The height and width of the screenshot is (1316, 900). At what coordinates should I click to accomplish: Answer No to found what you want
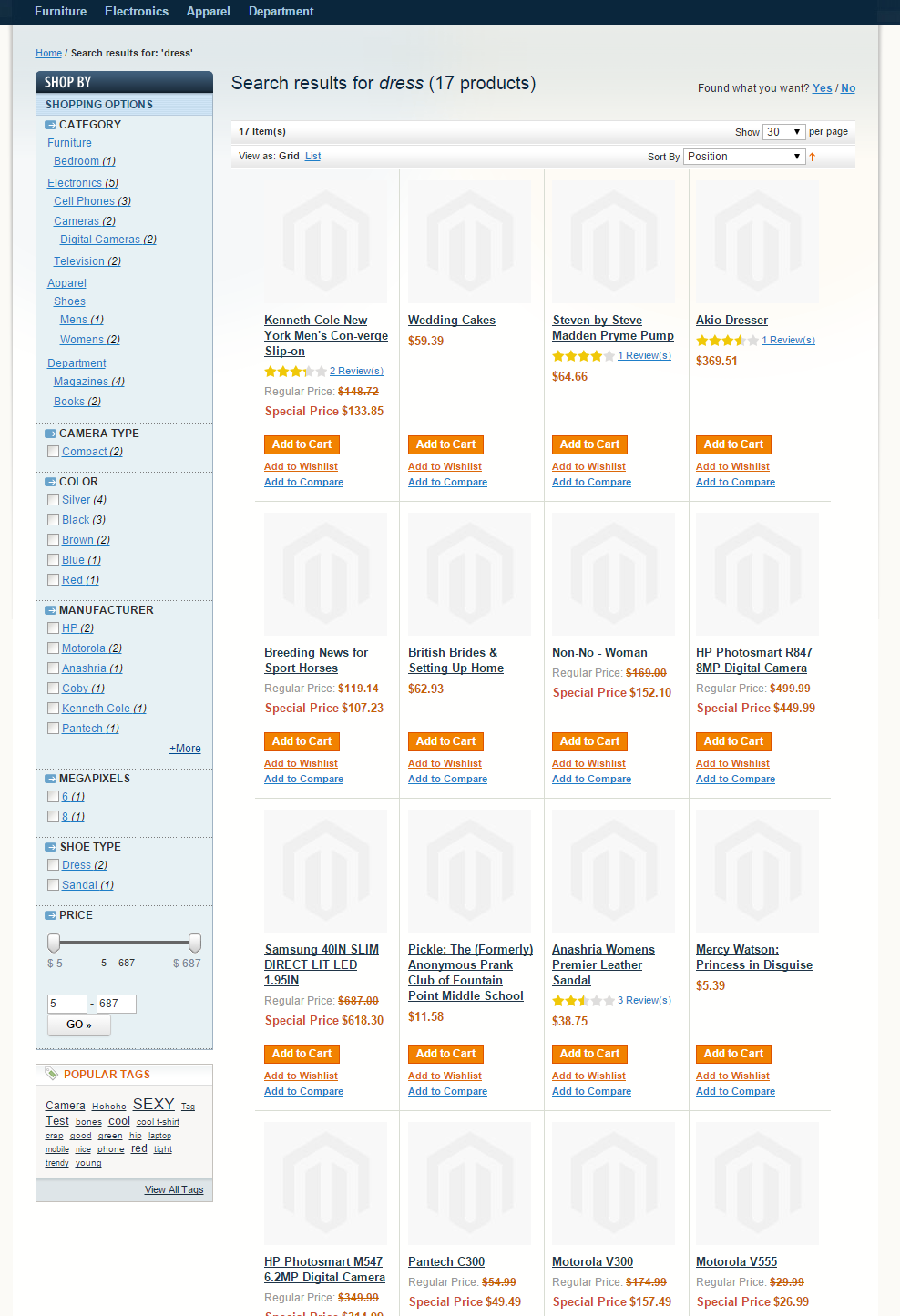tap(848, 88)
